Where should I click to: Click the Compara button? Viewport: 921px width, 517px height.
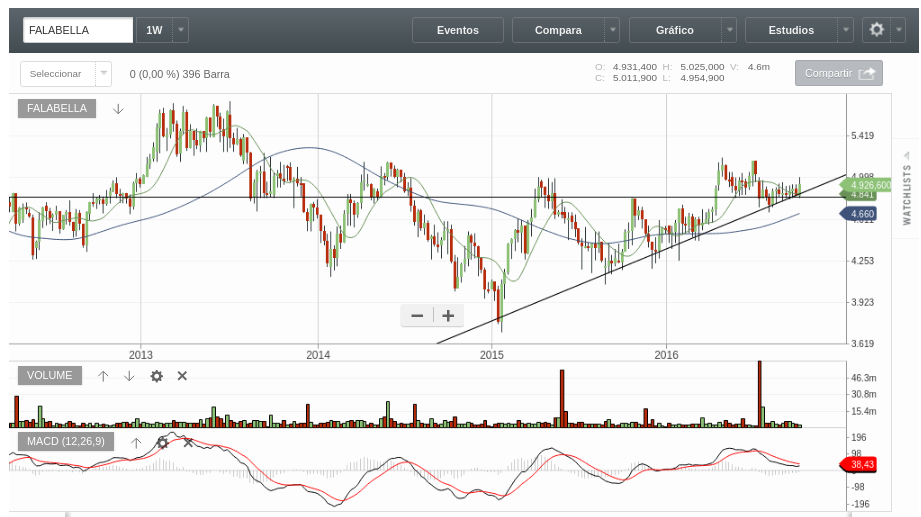point(558,30)
